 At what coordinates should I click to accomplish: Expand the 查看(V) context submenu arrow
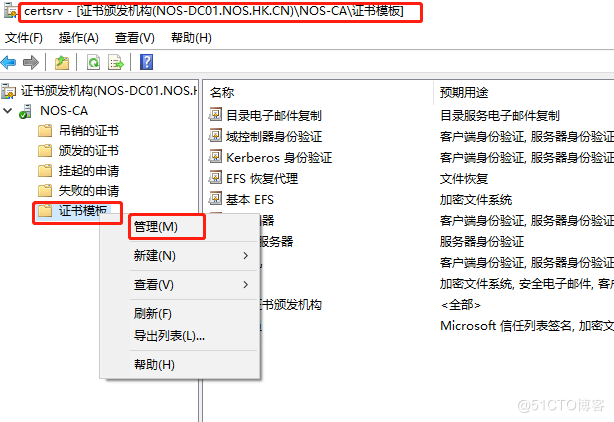pos(246,285)
